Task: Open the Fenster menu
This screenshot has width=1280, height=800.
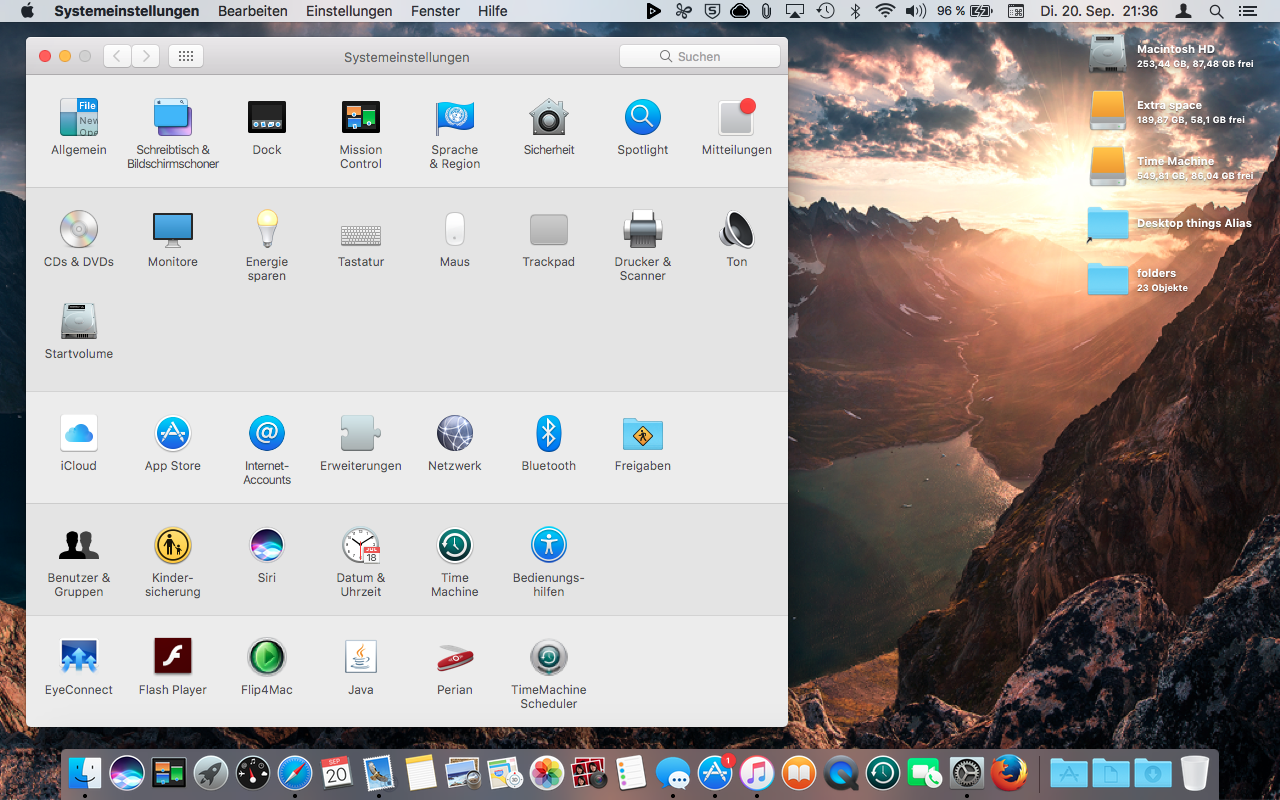Action: [435, 11]
